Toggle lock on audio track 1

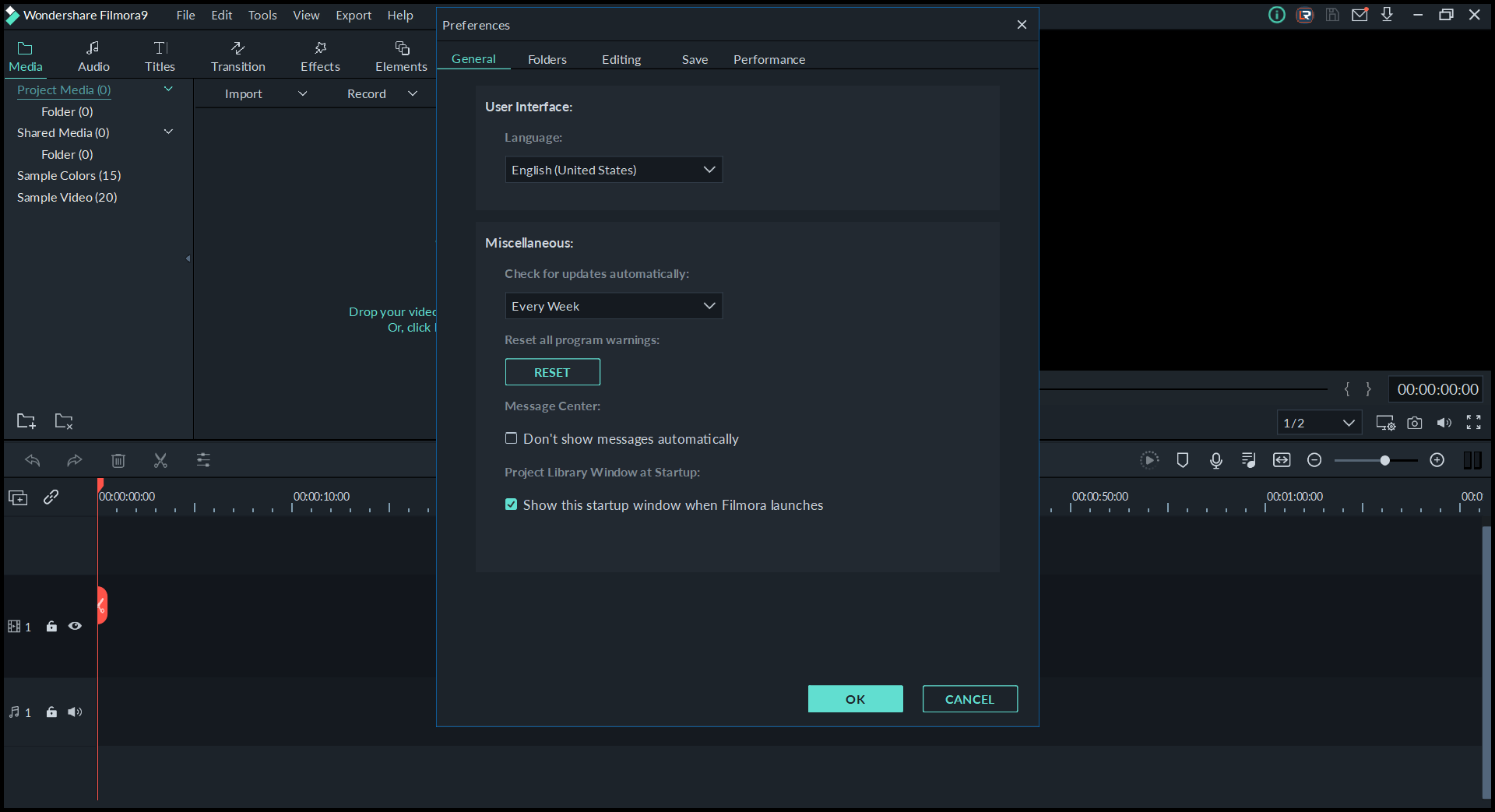[51, 712]
